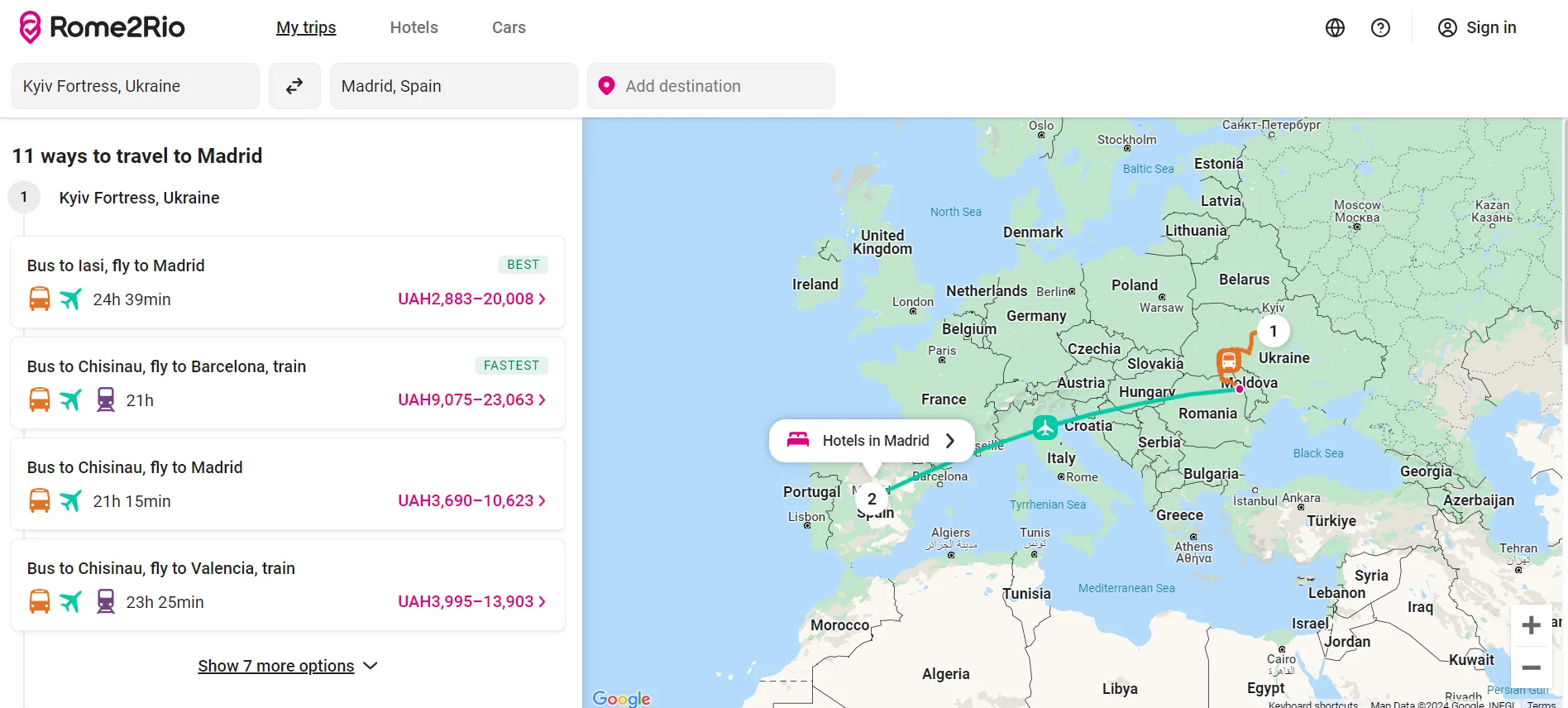Viewport: 1568px width, 708px height.
Task: Click the destination field 'Madrid, Spain'
Action: (454, 86)
